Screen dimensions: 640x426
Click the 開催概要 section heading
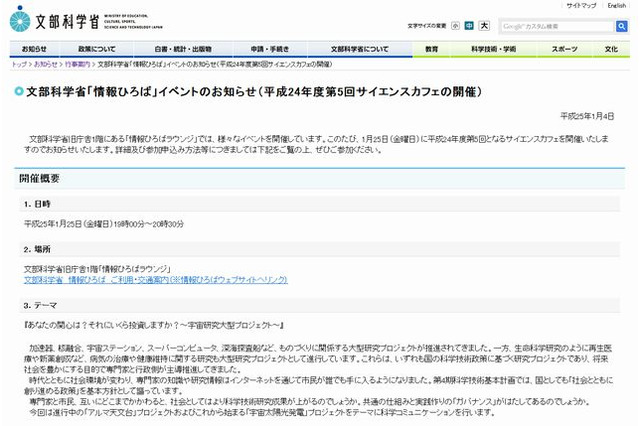coord(39,178)
